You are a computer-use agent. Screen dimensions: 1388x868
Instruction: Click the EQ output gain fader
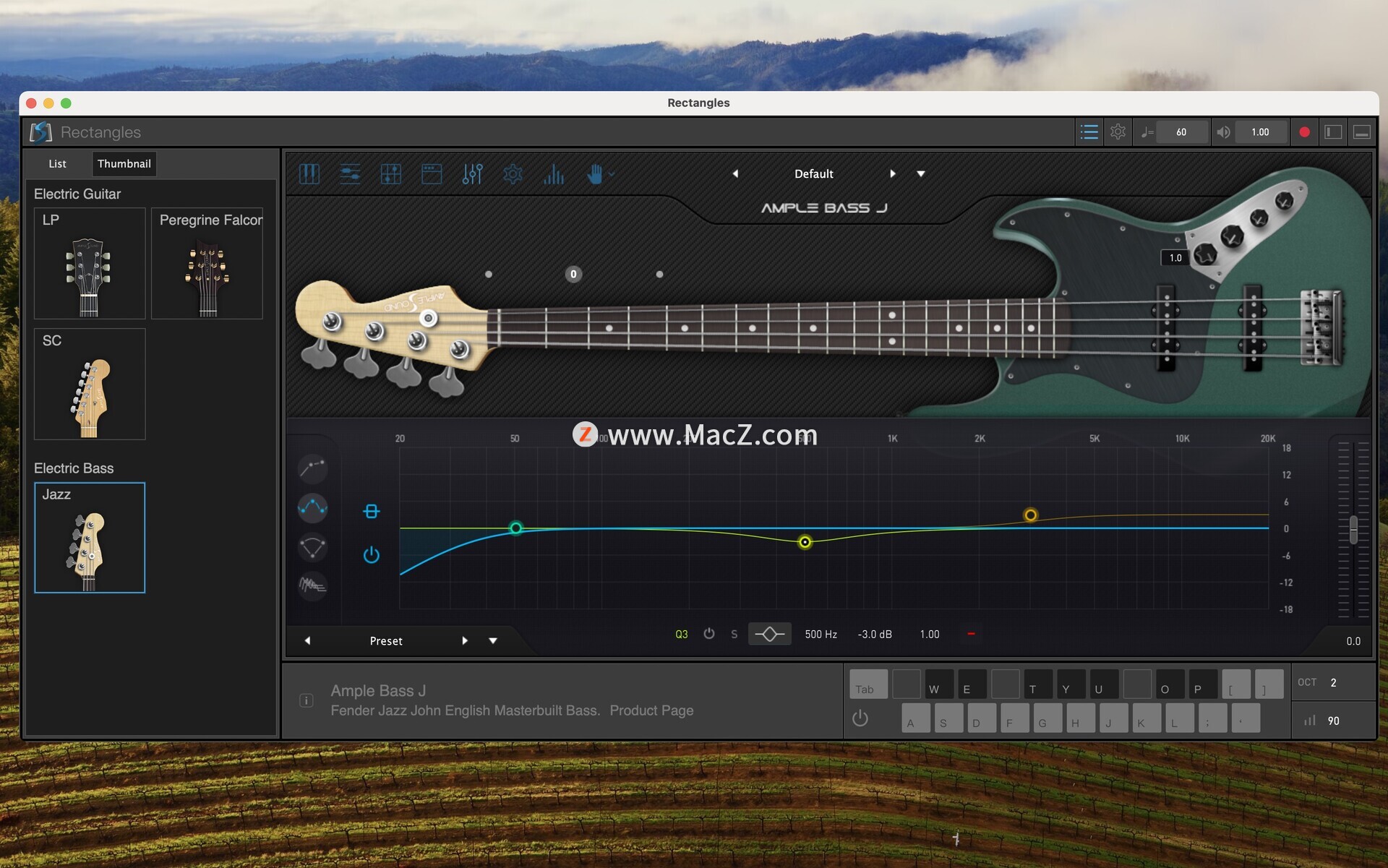click(x=1353, y=530)
